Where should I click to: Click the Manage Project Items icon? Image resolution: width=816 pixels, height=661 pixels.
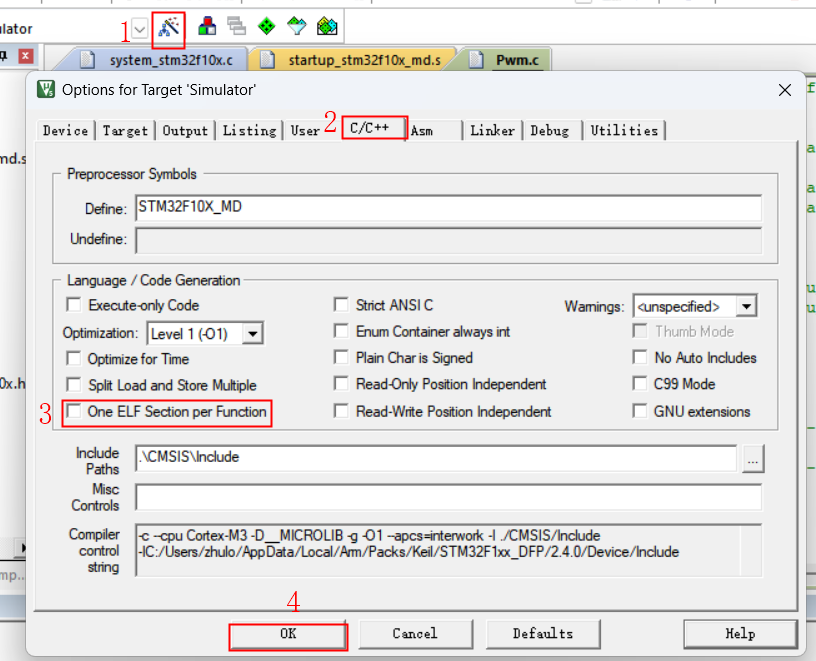coord(208,27)
